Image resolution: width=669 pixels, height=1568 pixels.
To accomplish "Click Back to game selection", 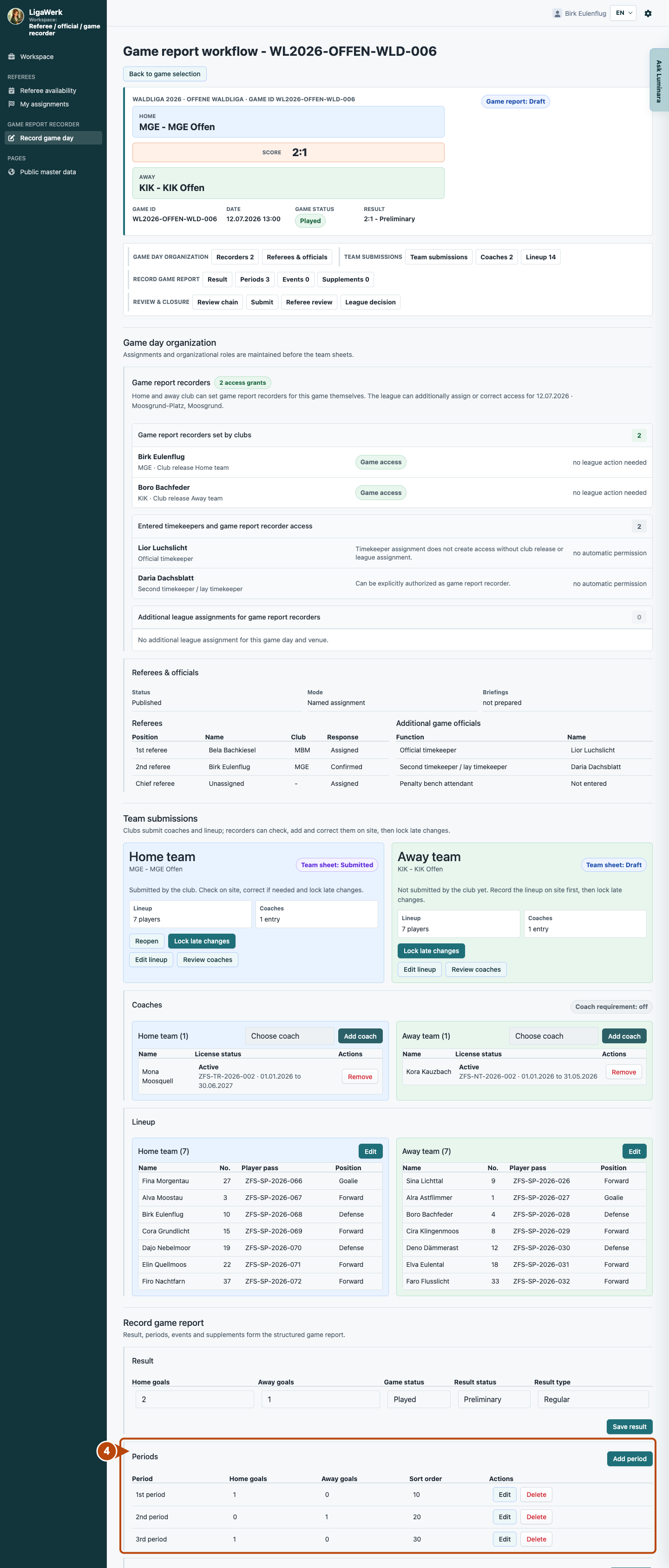I will coord(165,73).
